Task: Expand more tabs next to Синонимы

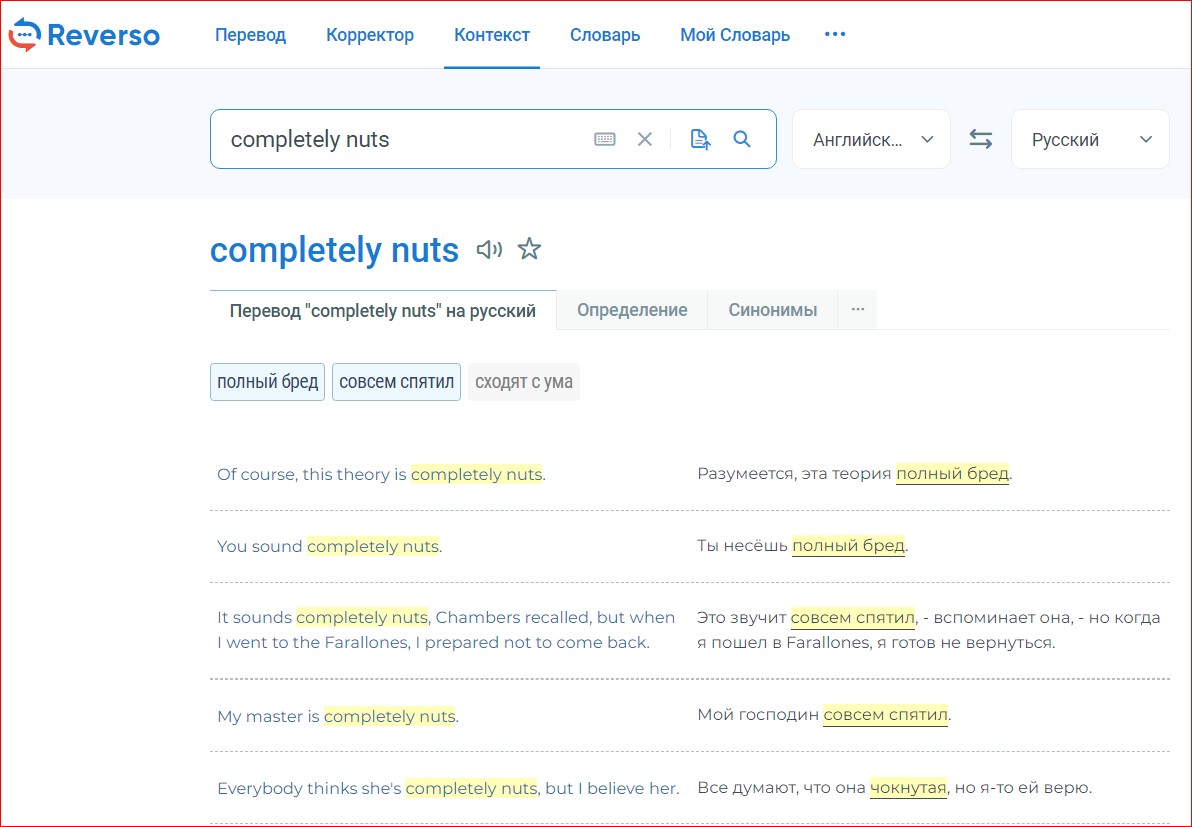Action: point(857,310)
